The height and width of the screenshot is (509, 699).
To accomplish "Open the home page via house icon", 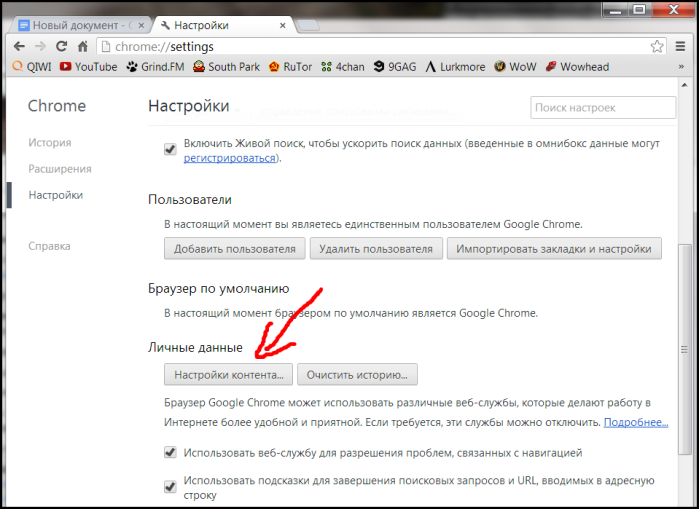I will (x=82, y=46).
